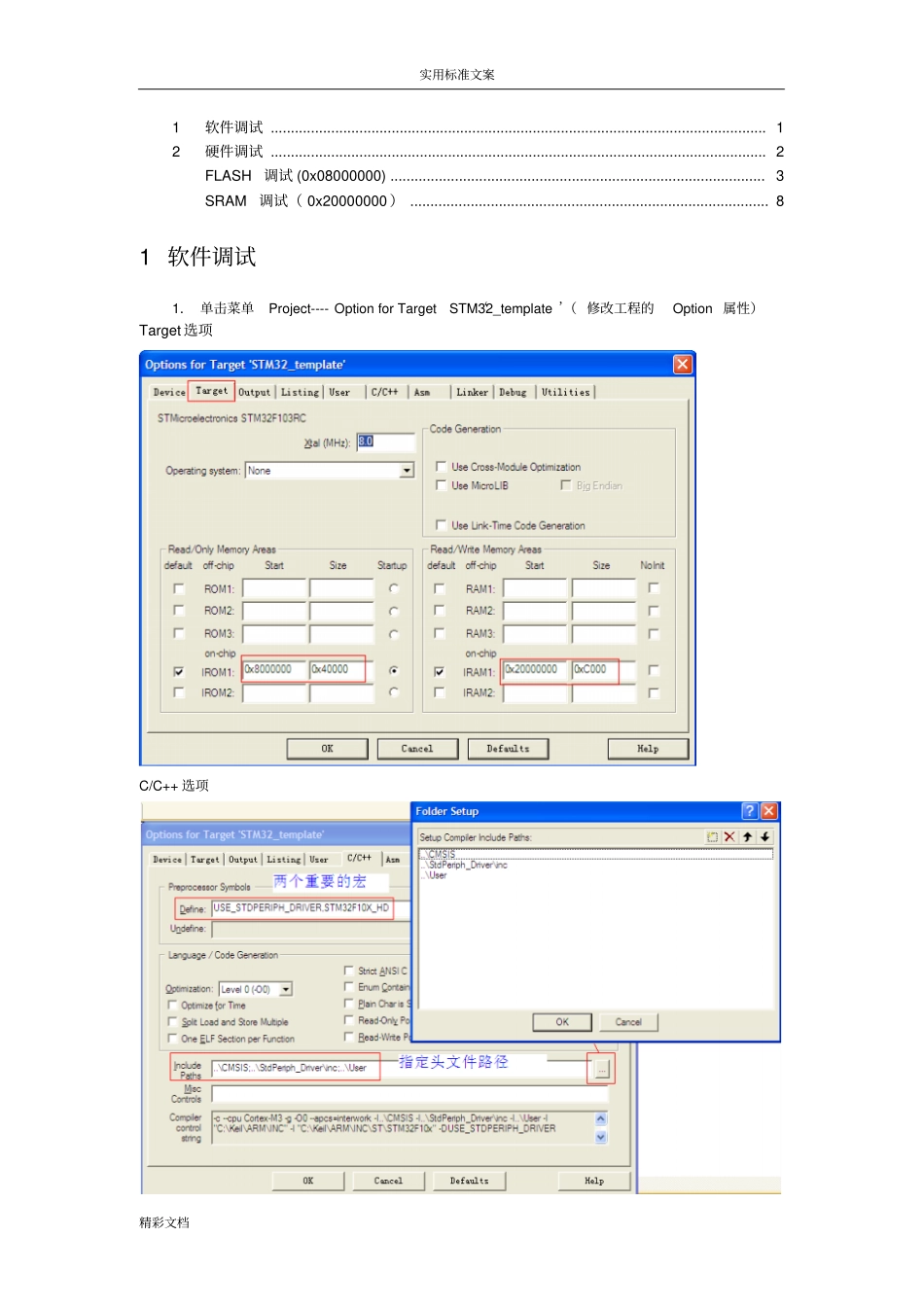Click Help in the Target options dialog
Viewport: 924px width, 1308px height.
[x=648, y=749]
